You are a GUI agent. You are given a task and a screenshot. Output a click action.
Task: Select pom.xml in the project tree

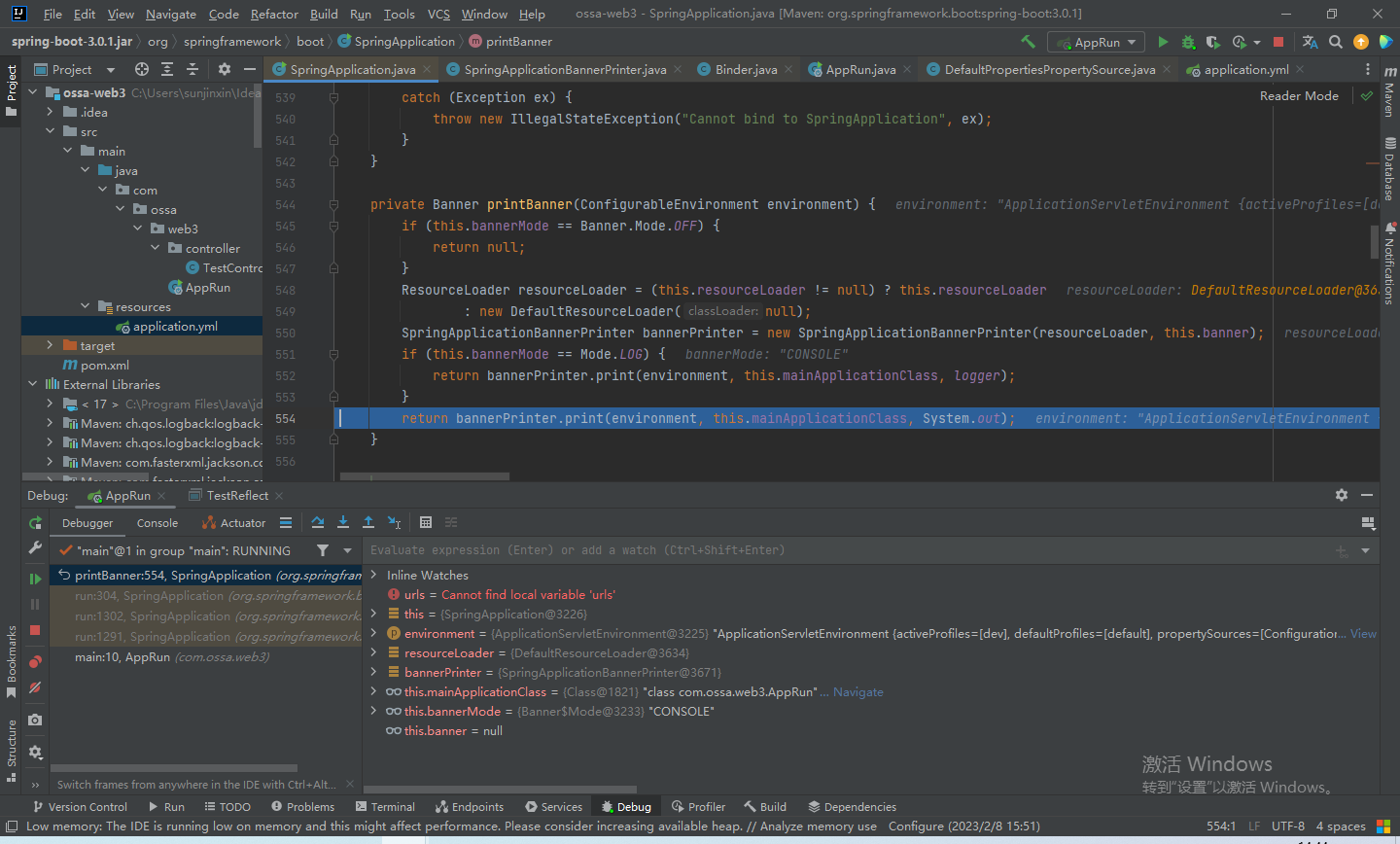105,365
